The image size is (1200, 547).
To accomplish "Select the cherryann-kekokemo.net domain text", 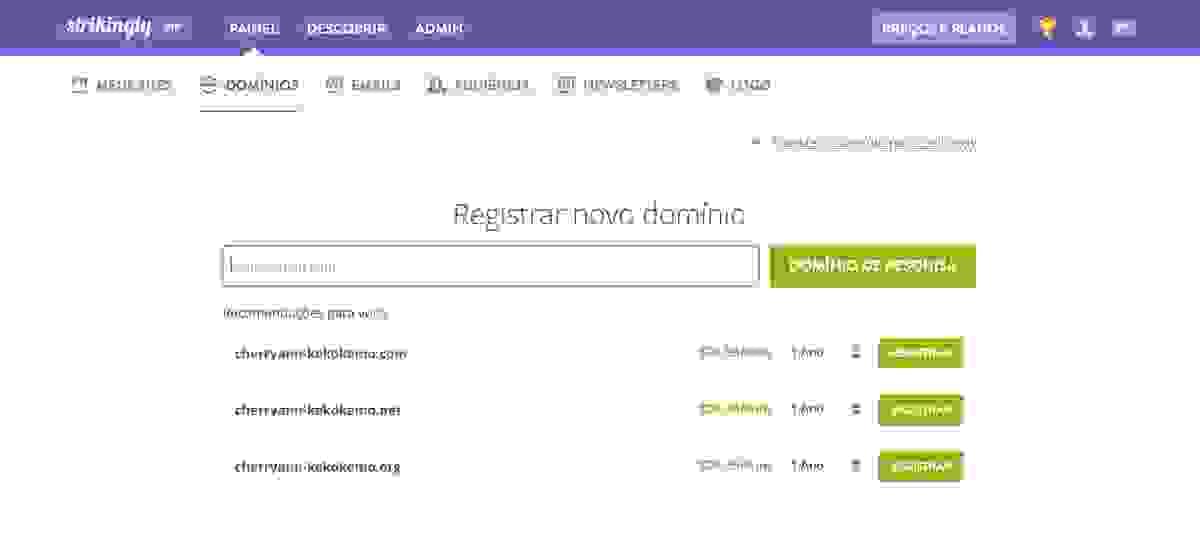I will tap(318, 410).
